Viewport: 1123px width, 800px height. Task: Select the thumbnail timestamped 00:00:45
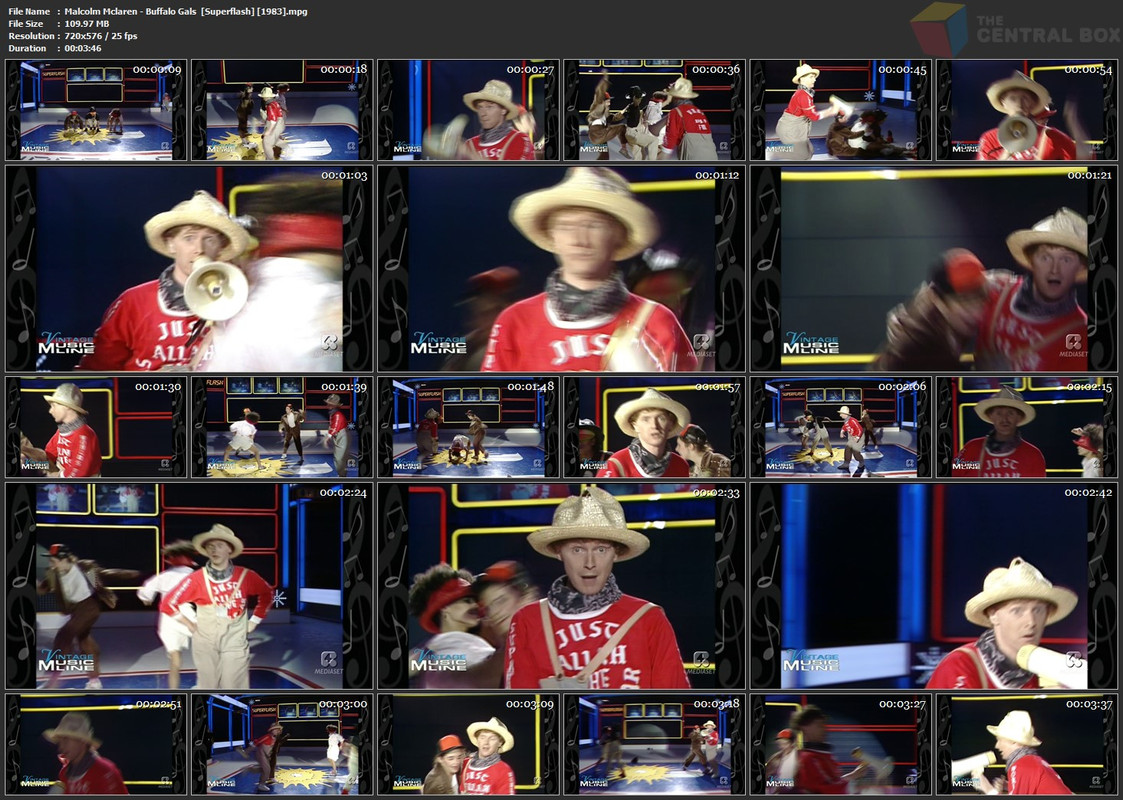tap(841, 110)
